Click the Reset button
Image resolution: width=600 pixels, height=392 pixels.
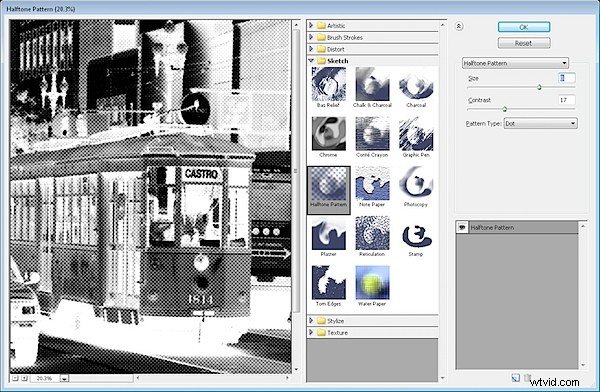[524, 43]
